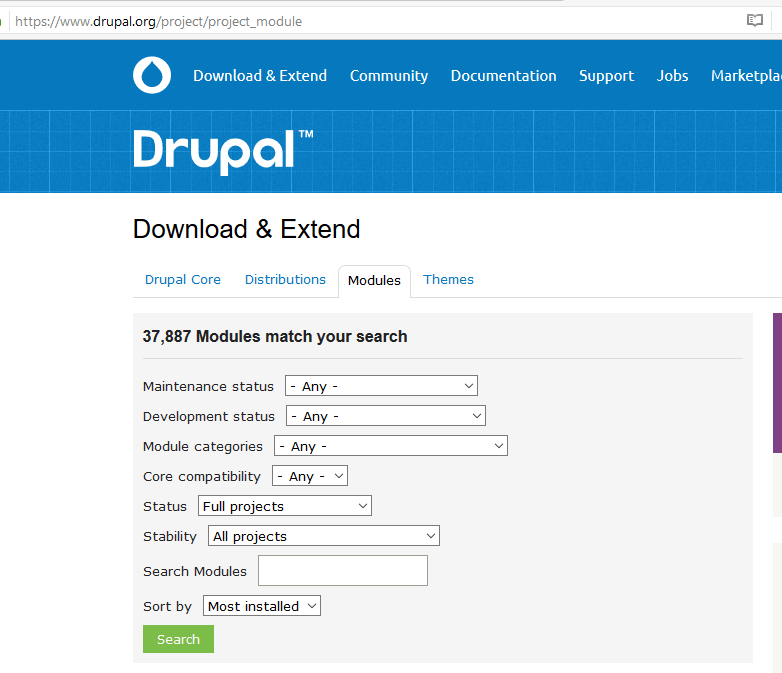Viewport: 782px width, 673px height.
Task: Click the browser address bar URL
Action: 159,21
